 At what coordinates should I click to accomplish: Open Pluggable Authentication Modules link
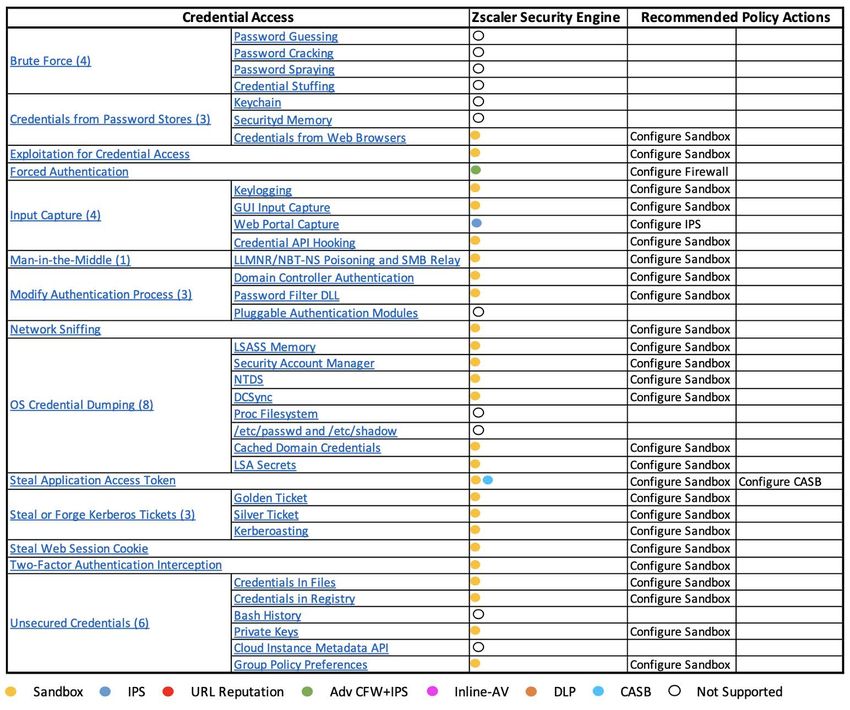pos(326,313)
